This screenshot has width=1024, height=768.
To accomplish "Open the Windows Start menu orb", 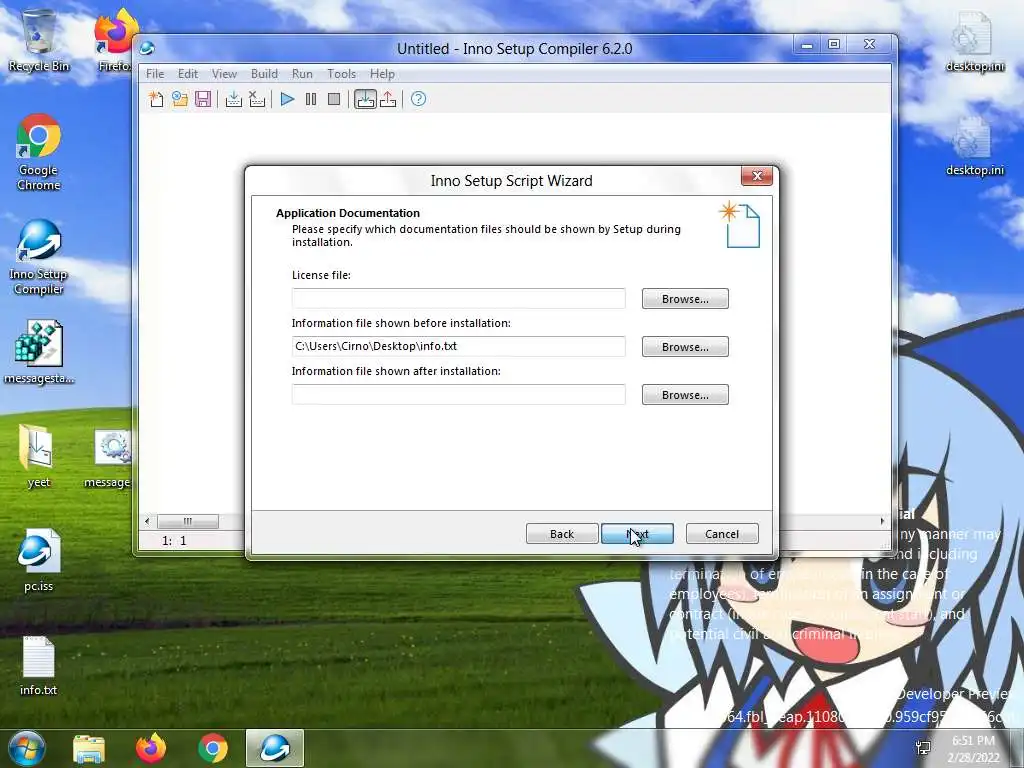I will 25,748.
